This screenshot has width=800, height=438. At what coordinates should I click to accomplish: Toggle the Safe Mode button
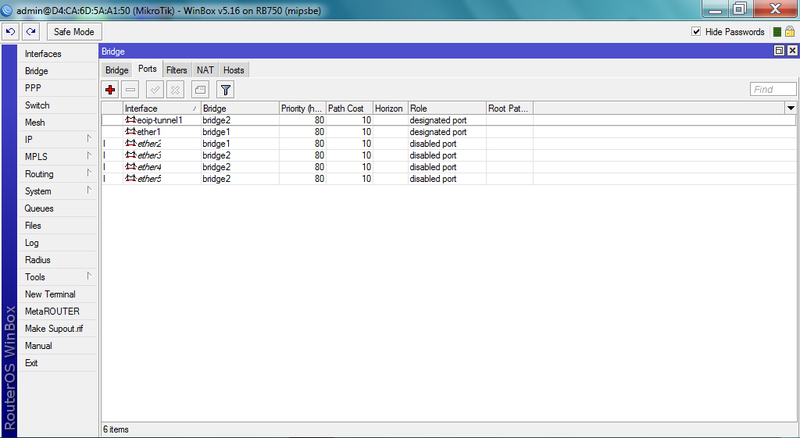pyautogui.click(x=74, y=32)
